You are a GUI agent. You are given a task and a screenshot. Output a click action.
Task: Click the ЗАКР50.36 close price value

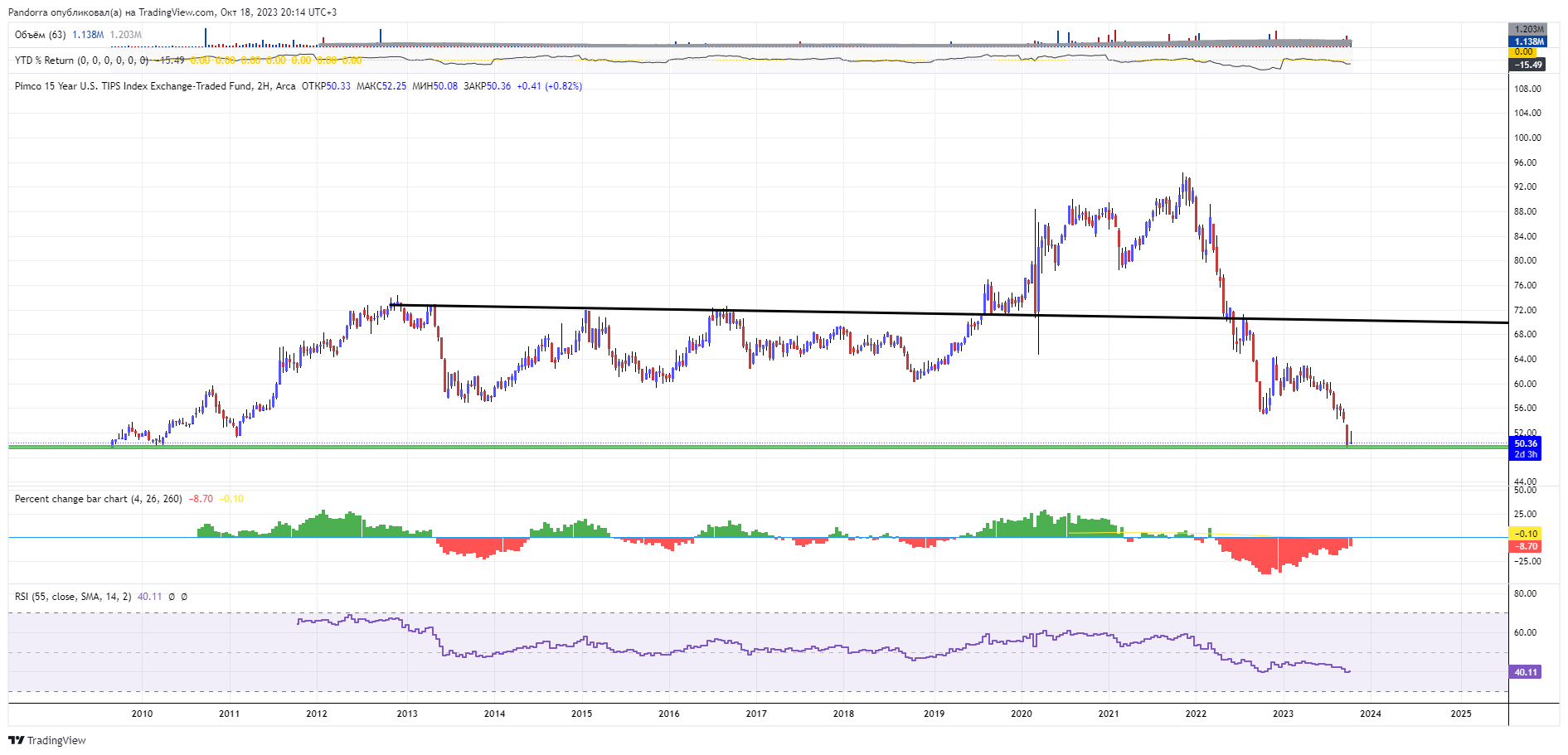coord(487,86)
